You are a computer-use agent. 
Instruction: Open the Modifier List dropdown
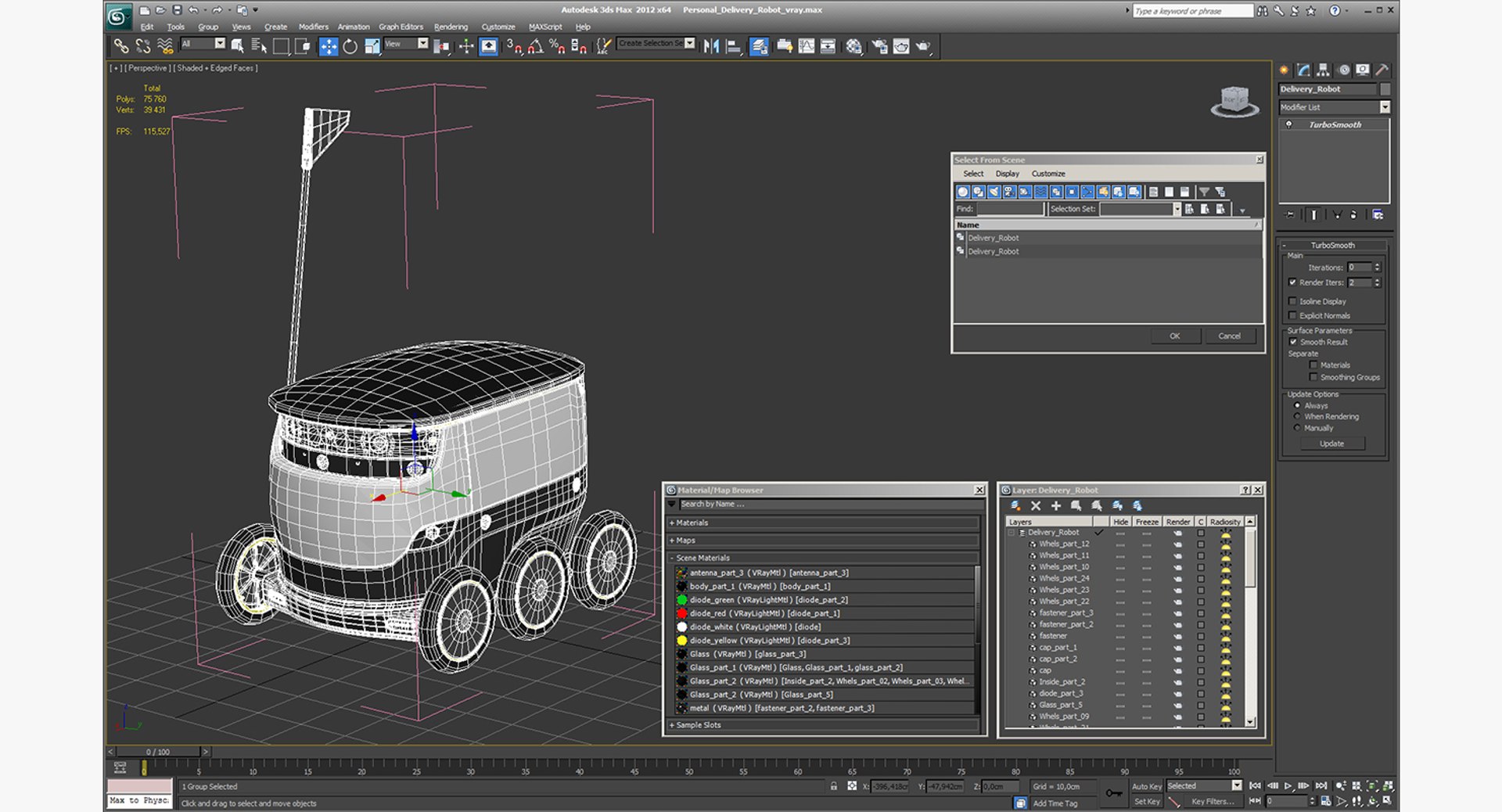[x=1385, y=107]
